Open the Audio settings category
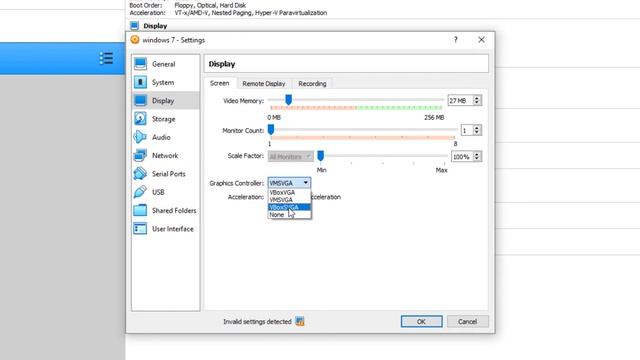Screen dimensions: 640x360 click(x=165, y=137)
